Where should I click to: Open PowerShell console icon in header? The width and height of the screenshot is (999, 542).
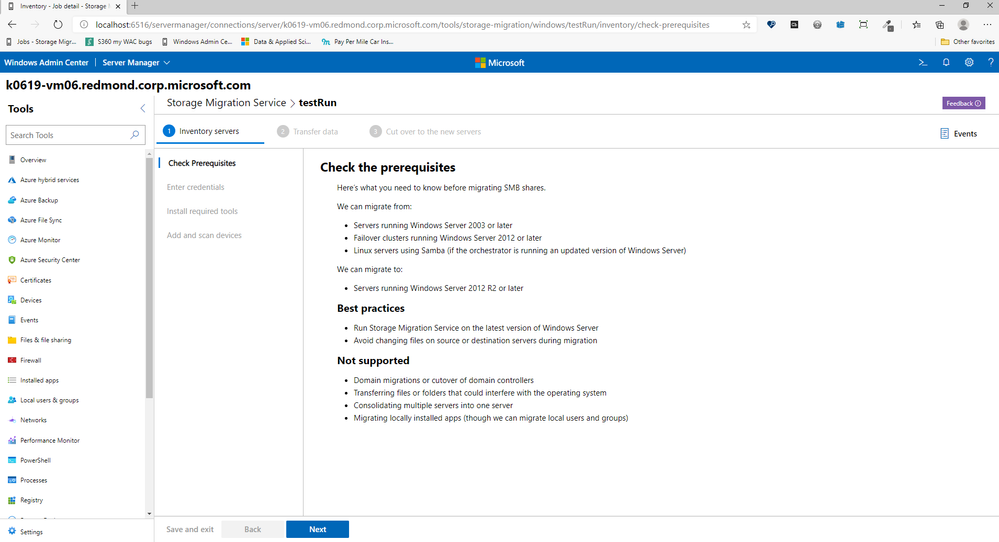(x=923, y=62)
